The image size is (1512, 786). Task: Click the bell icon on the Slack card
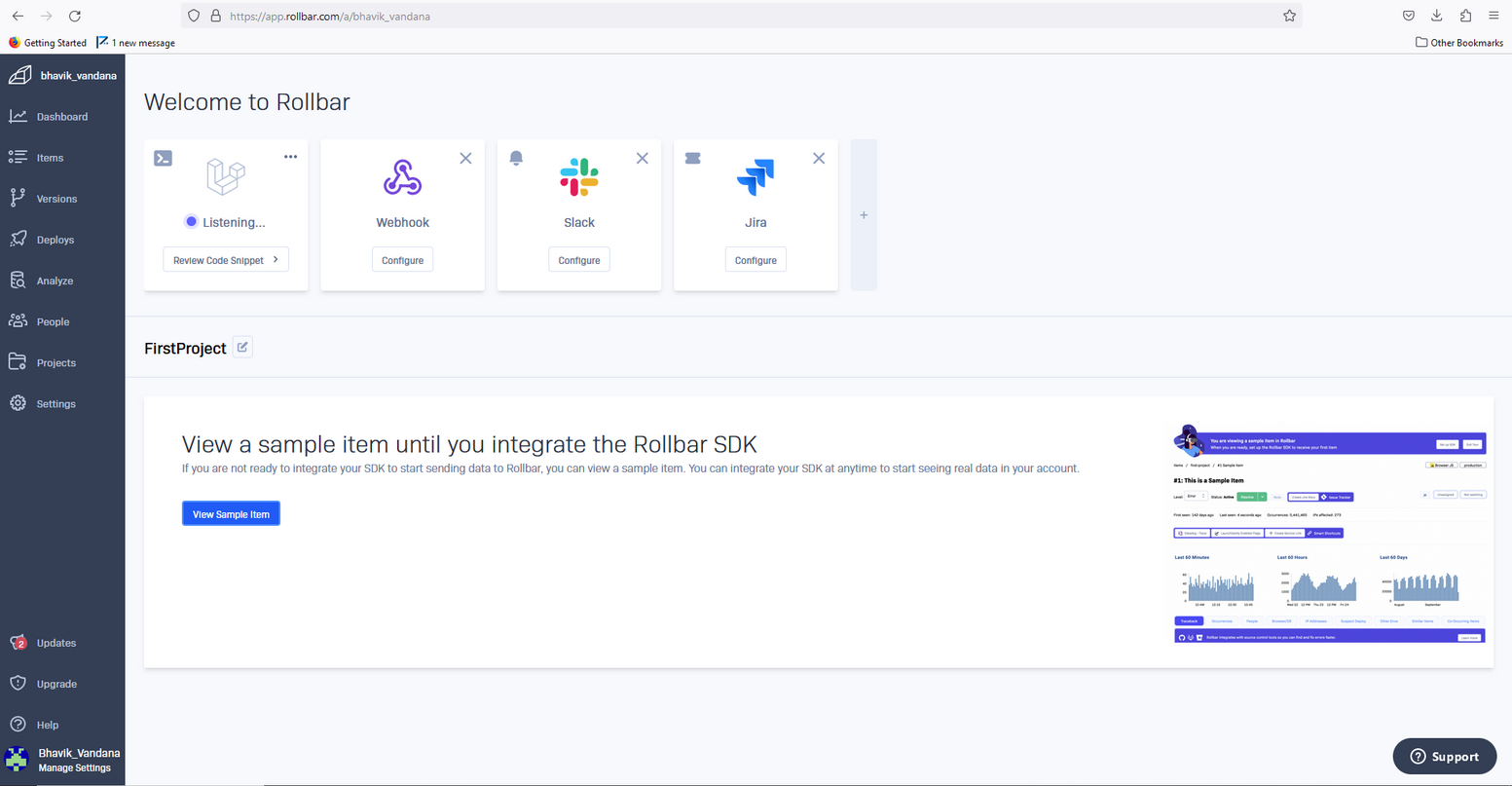[x=516, y=158]
